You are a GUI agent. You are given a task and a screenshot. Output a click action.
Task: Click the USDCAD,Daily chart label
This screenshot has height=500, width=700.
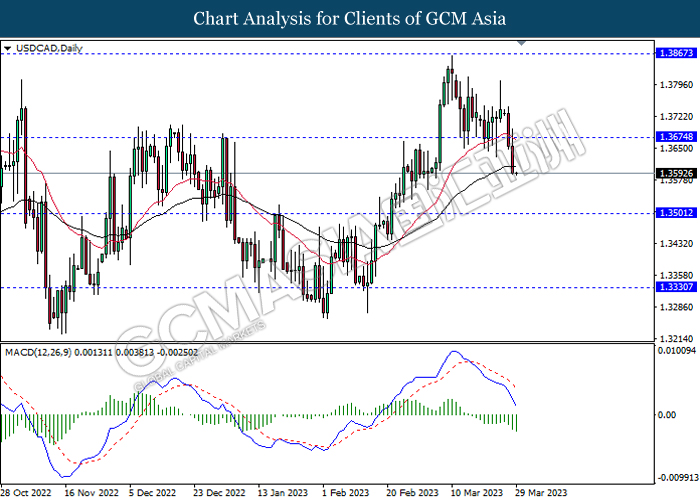click(x=49, y=48)
